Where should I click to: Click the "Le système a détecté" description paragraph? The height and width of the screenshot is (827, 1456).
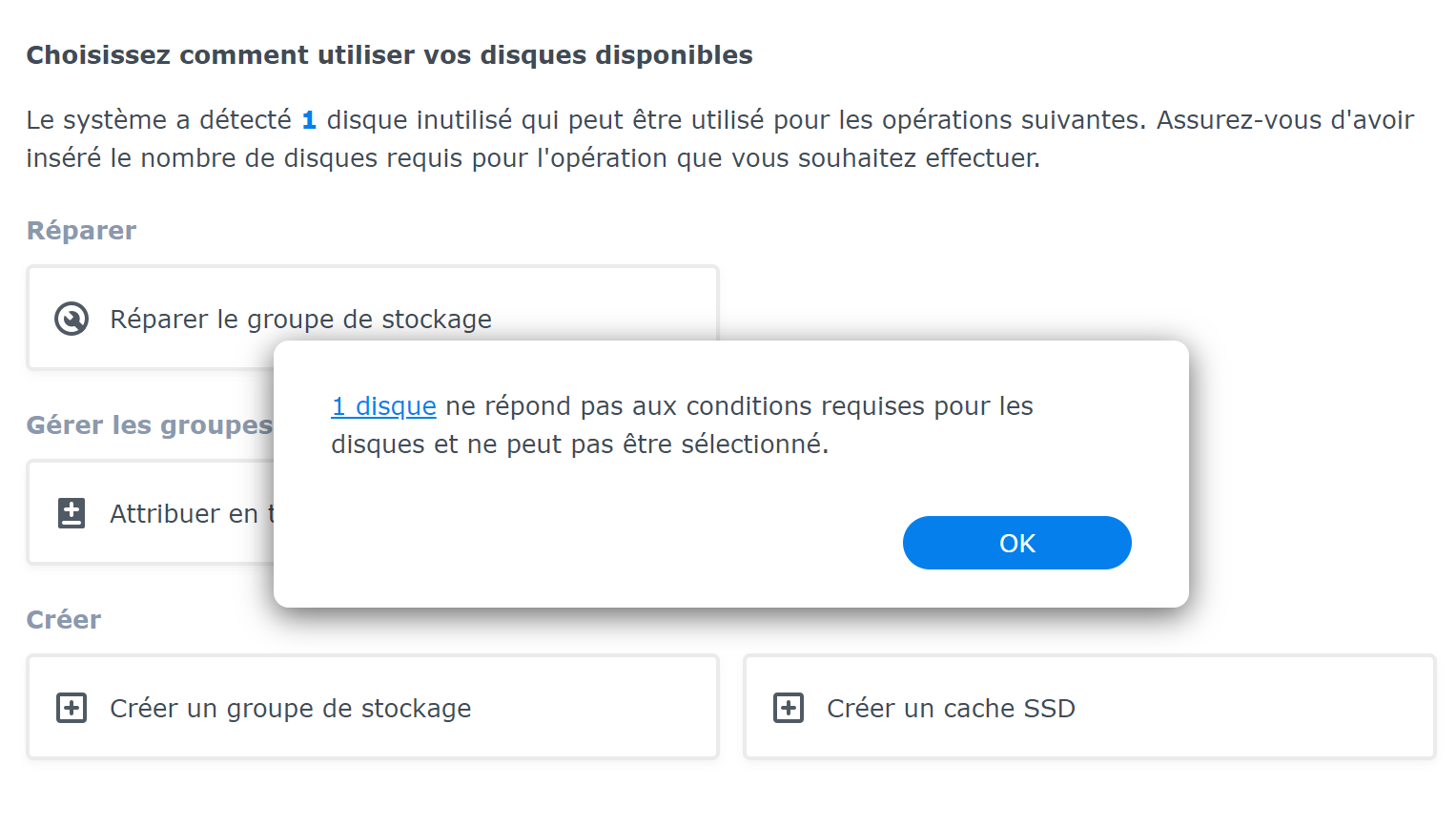point(720,139)
